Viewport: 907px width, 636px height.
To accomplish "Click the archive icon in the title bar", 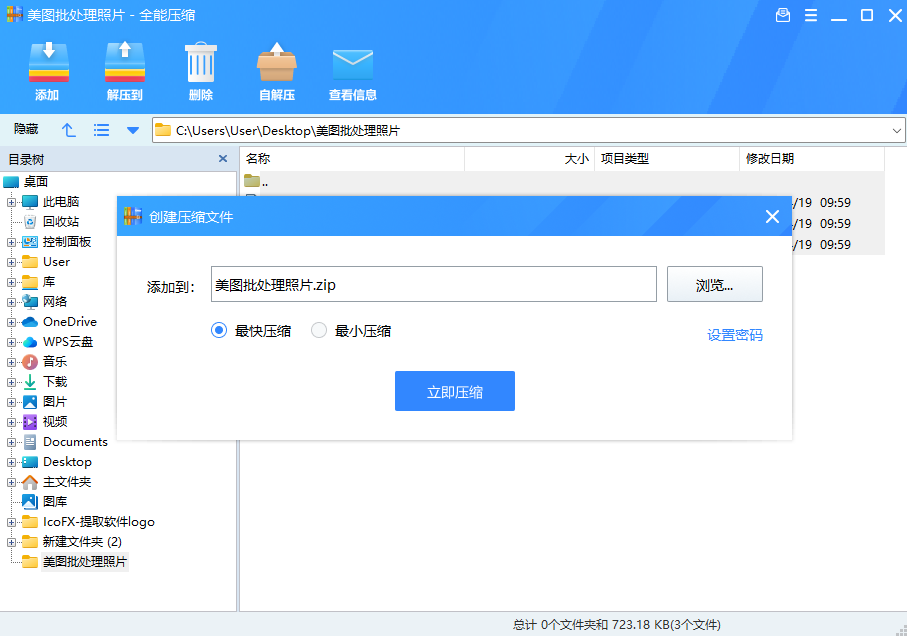I will coord(783,15).
